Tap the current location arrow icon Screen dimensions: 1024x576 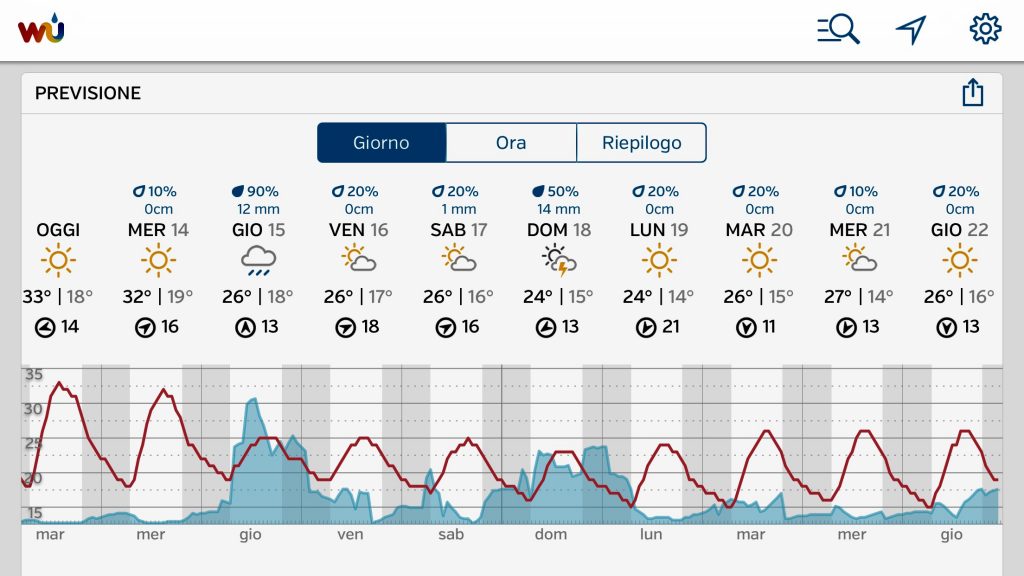(x=911, y=29)
